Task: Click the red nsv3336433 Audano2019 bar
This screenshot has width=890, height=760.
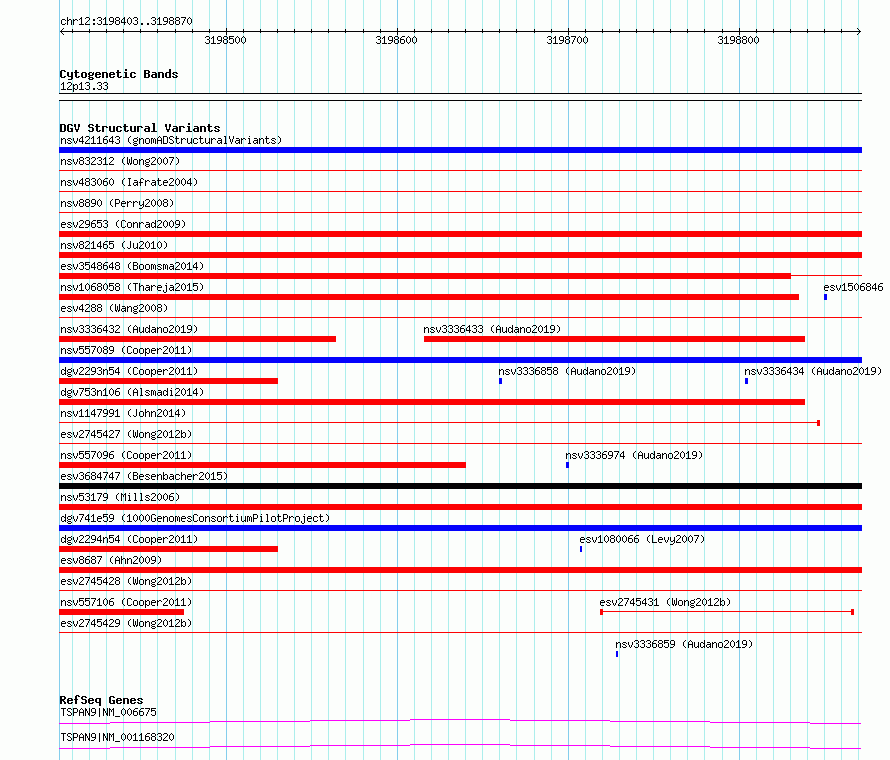Action: click(614, 339)
